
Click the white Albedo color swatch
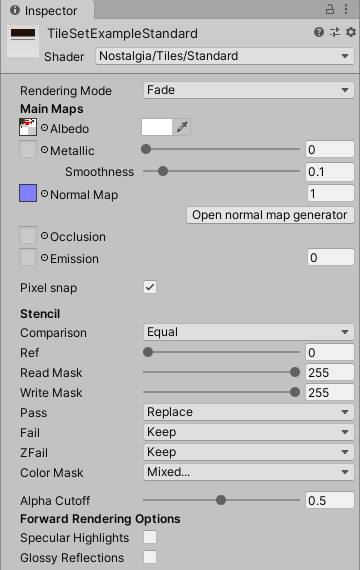(x=157, y=127)
